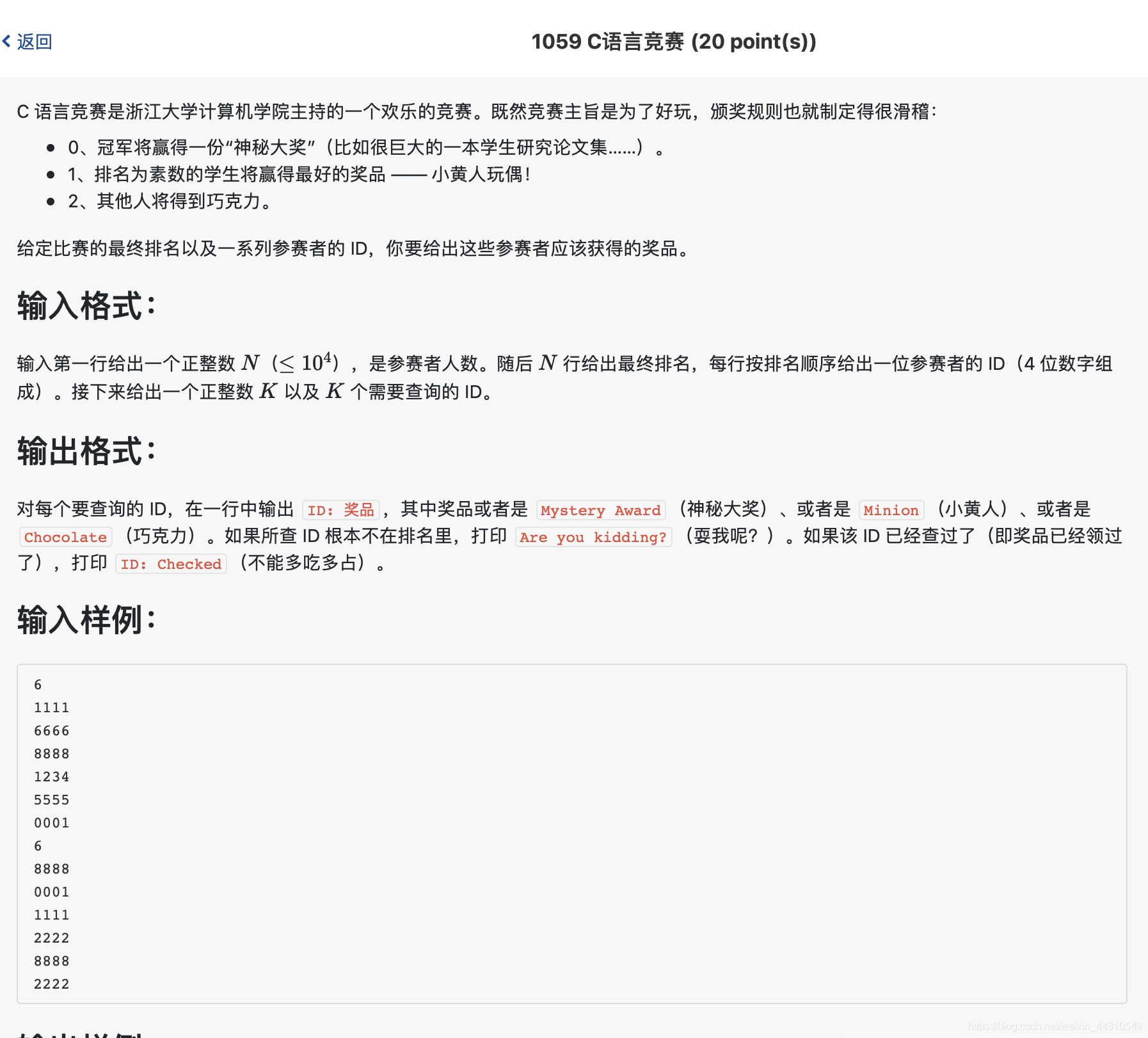This screenshot has height=1038, width=1148.
Task: Click the bullet item about 神秘大奖
Action: 367,148
